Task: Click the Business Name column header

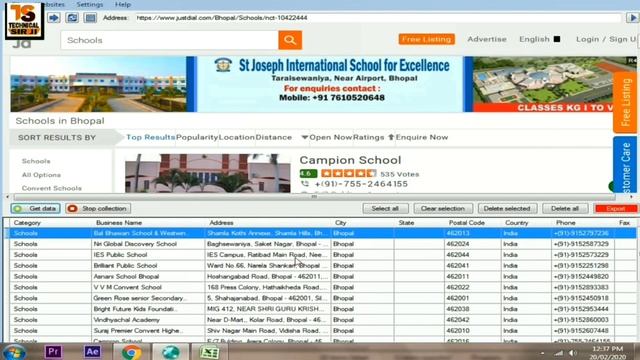Action: pyautogui.click(x=119, y=223)
